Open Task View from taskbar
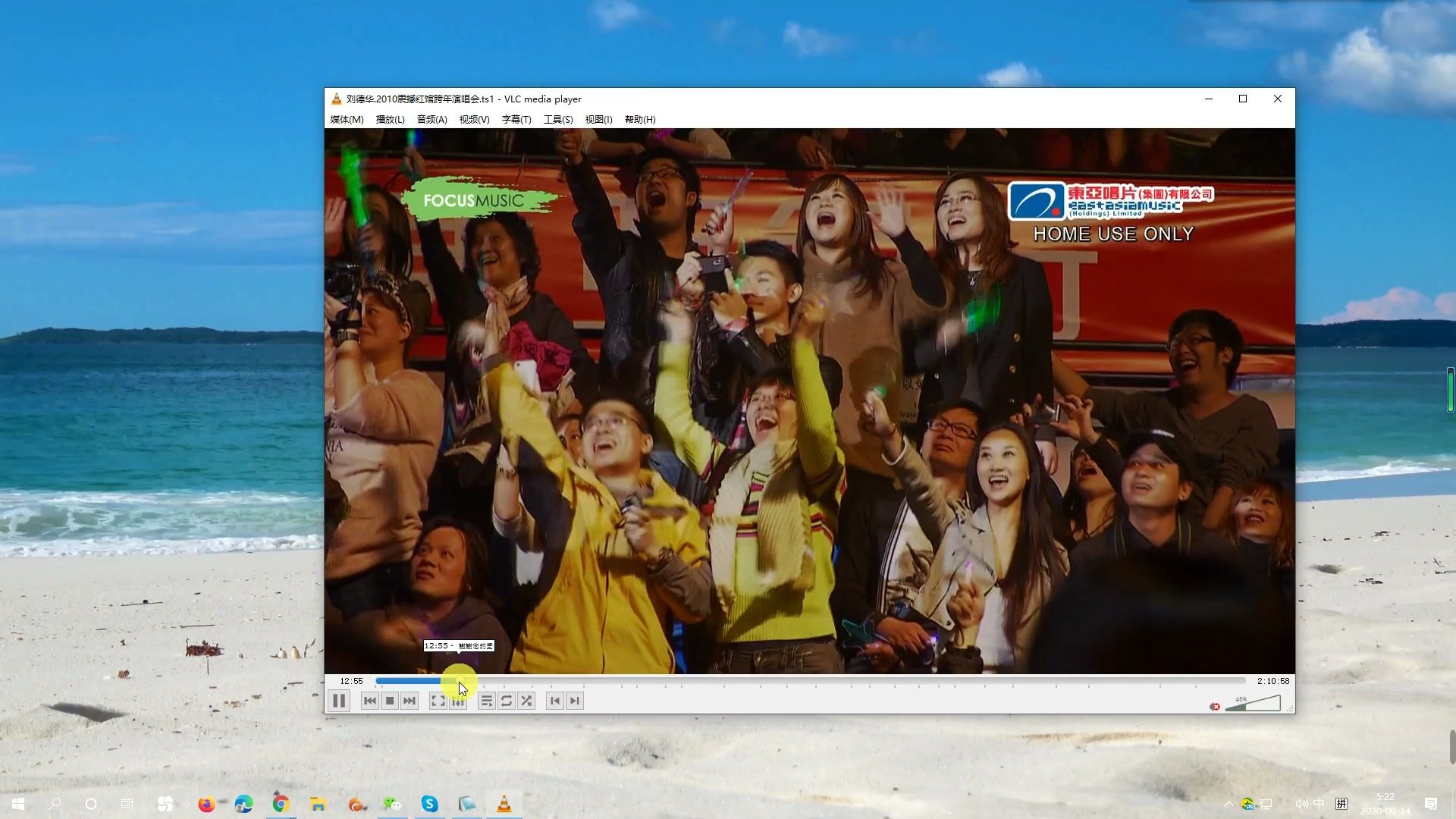This screenshot has width=1456, height=819. [x=127, y=804]
